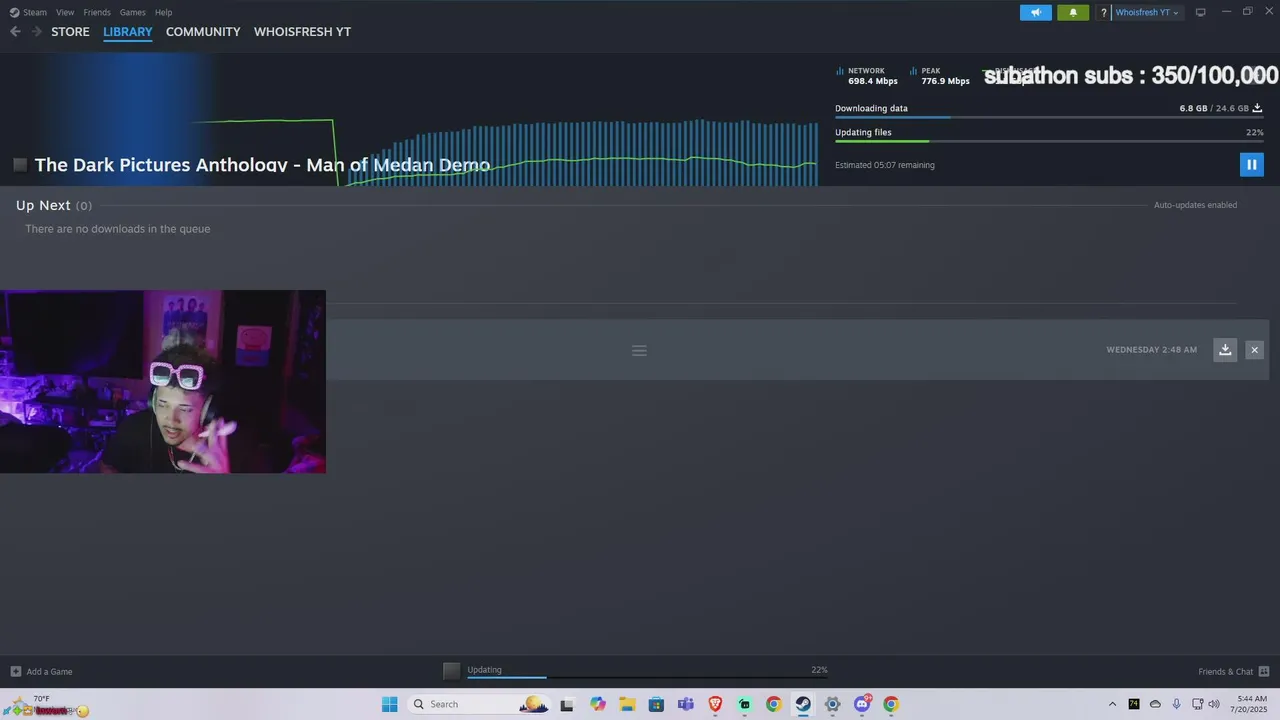Open the question mark help button

[x=1104, y=13]
